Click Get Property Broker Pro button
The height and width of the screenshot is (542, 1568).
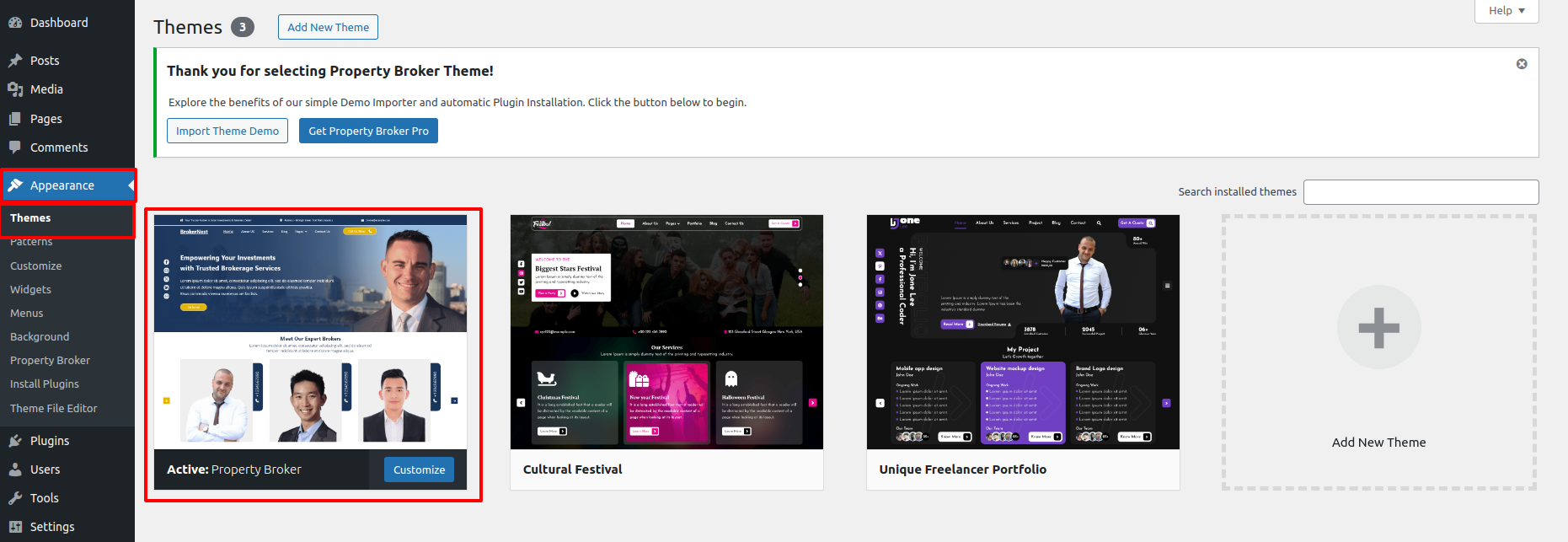368,131
